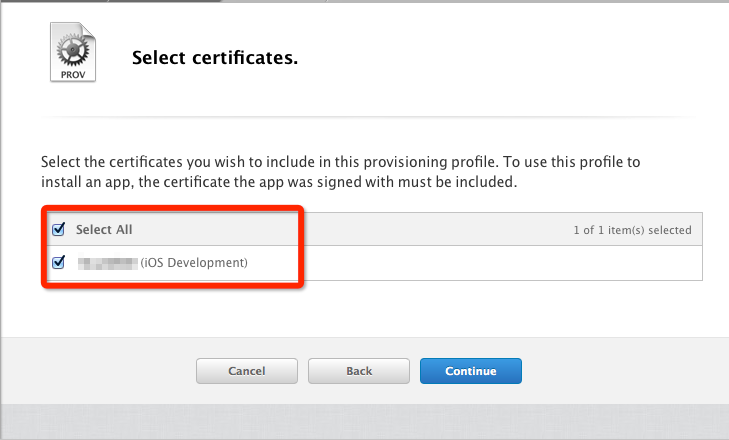
Task: Uncheck the iOS Development certificate checkbox
Action: (x=58, y=262)
